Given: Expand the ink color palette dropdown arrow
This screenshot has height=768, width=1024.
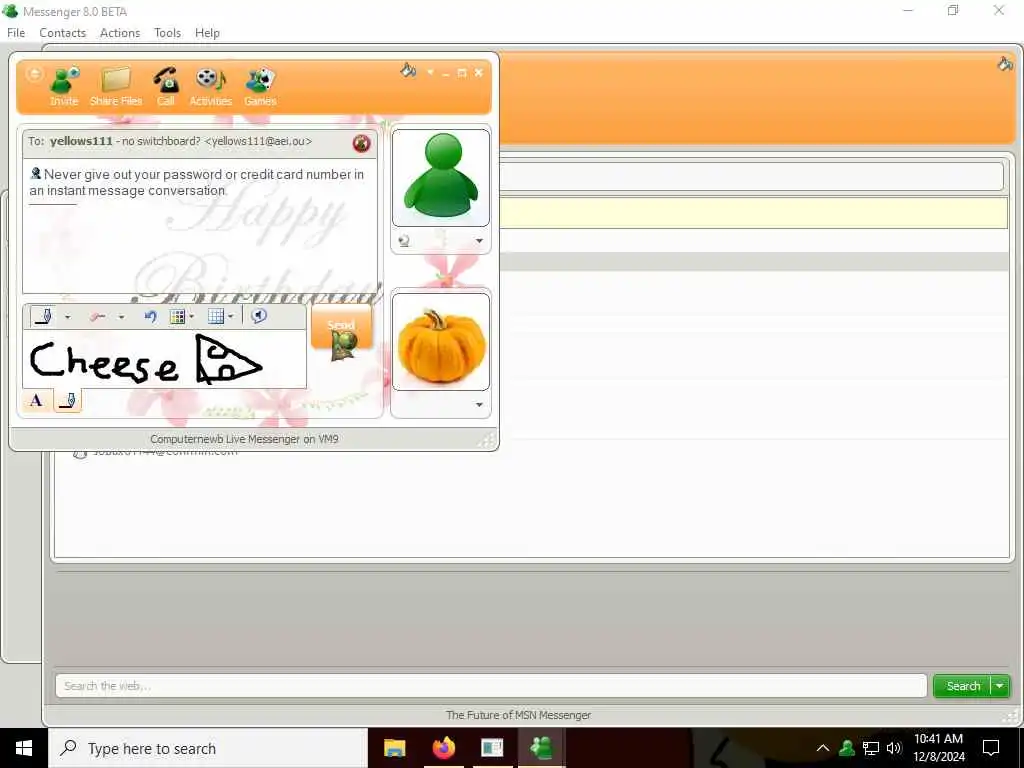Looking at the screenshot, I should tap(191, 317).
